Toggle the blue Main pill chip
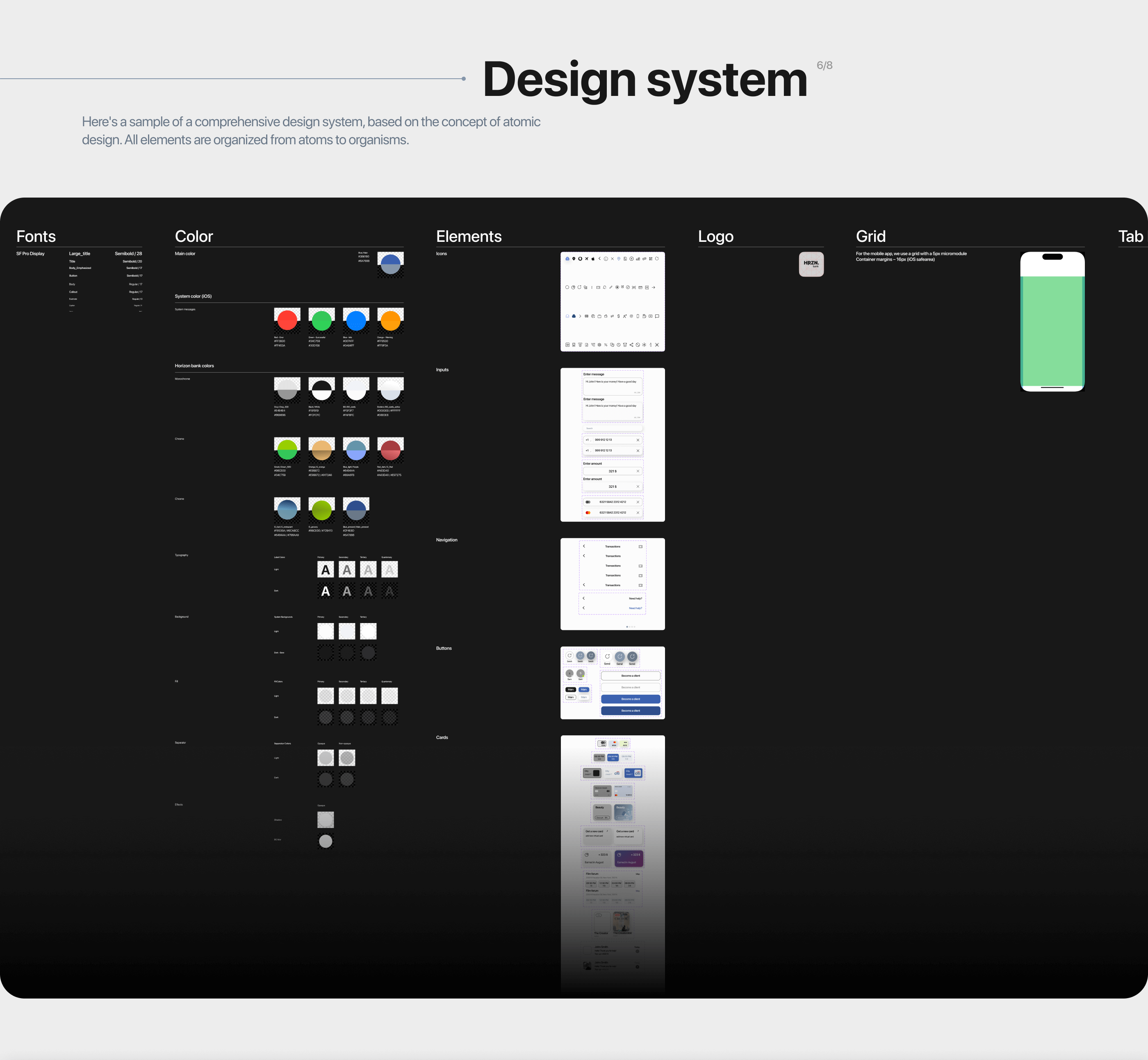 pos(584,689)
